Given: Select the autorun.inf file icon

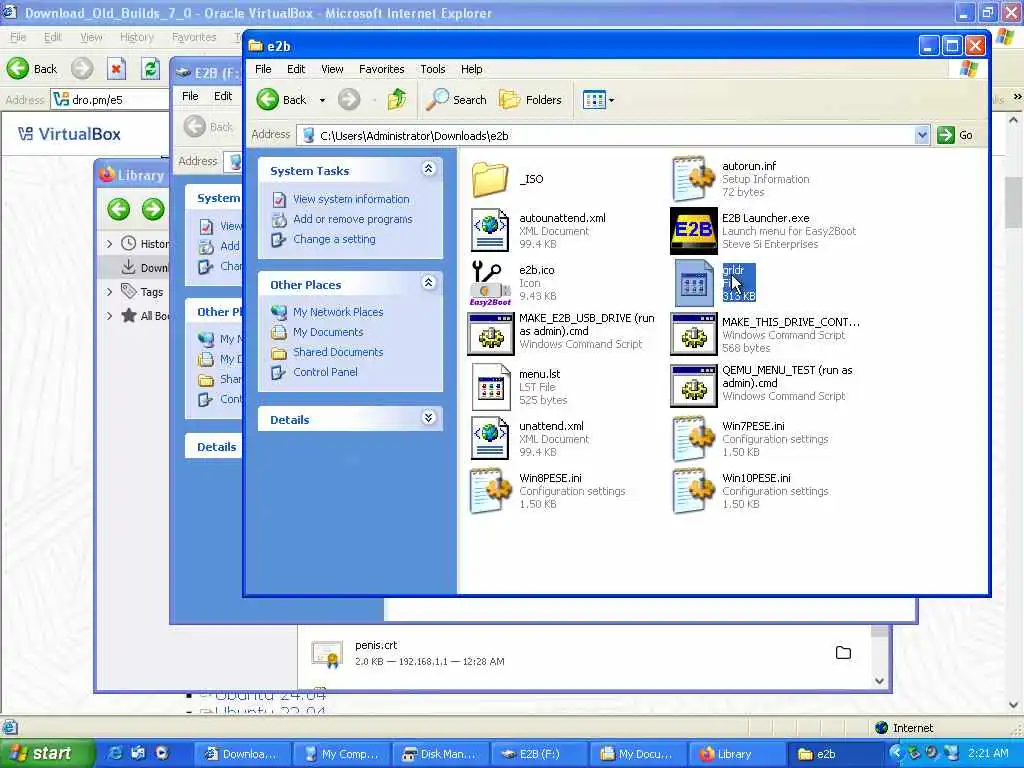Looking at the screenshot, I should (693, 178).
